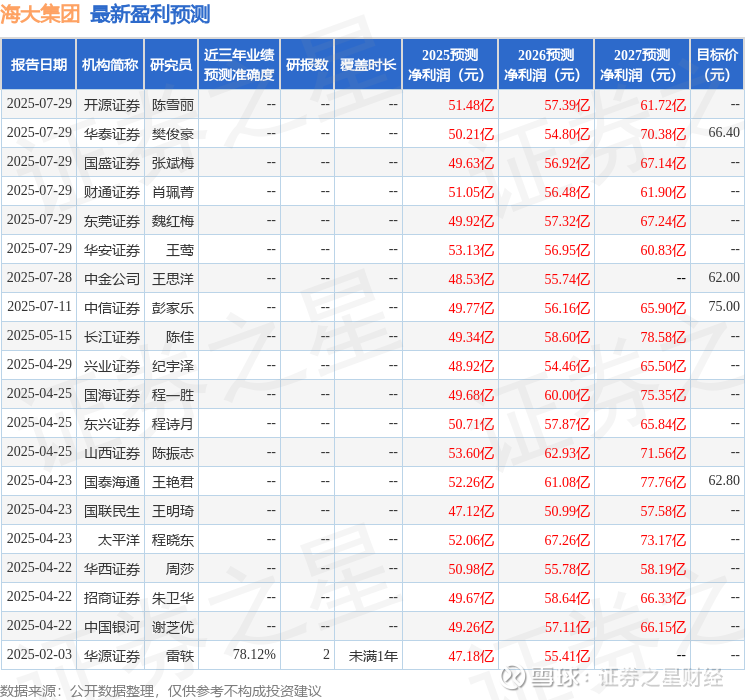Click analyst name 程诗月
The height and width of the screenshot is (700, 745).
173,424
